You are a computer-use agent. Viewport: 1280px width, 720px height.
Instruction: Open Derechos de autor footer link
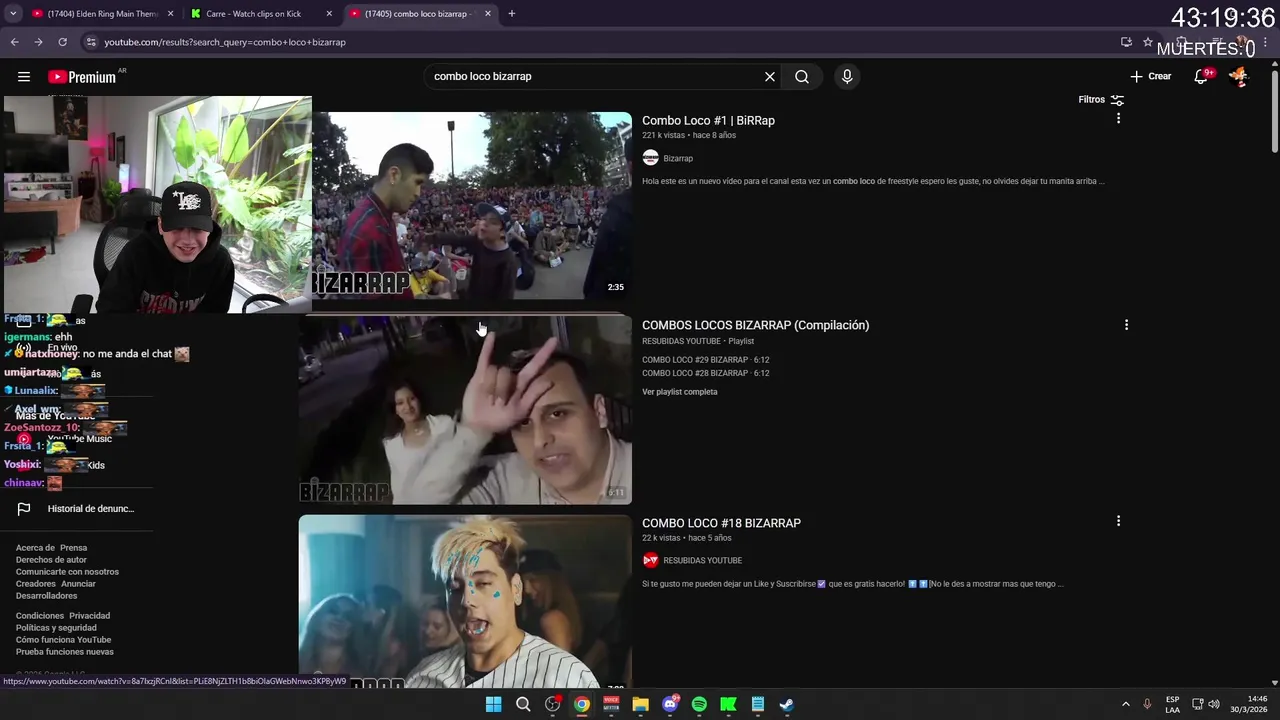pos(51,560)
